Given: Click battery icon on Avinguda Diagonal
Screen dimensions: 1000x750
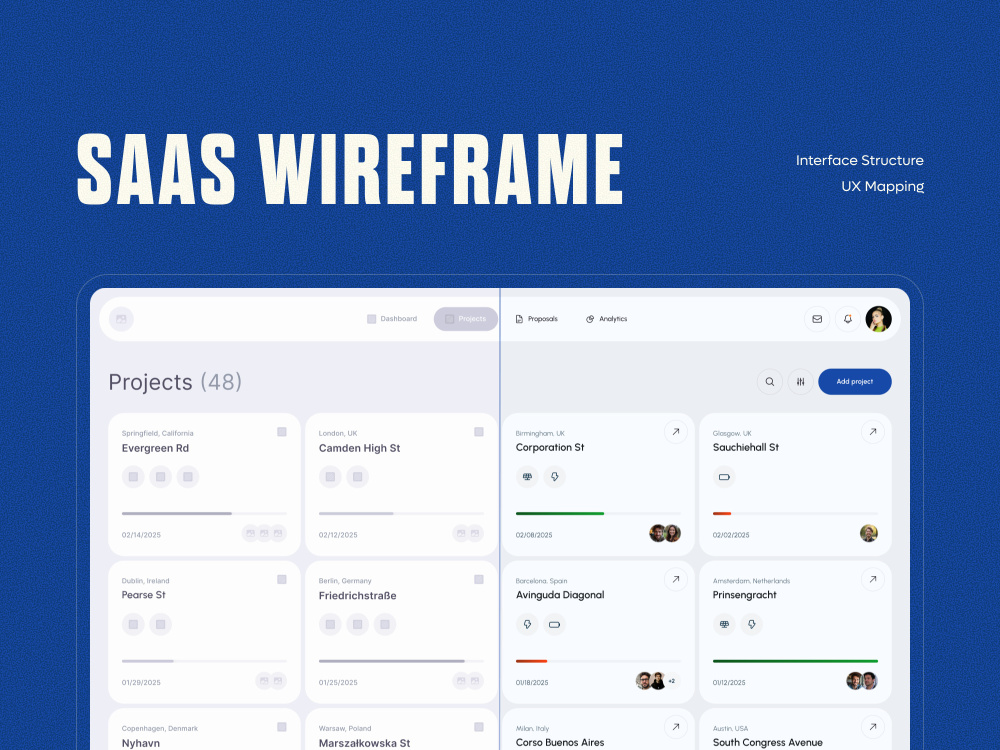Looking at the screenshot, I should pos(555,624).
